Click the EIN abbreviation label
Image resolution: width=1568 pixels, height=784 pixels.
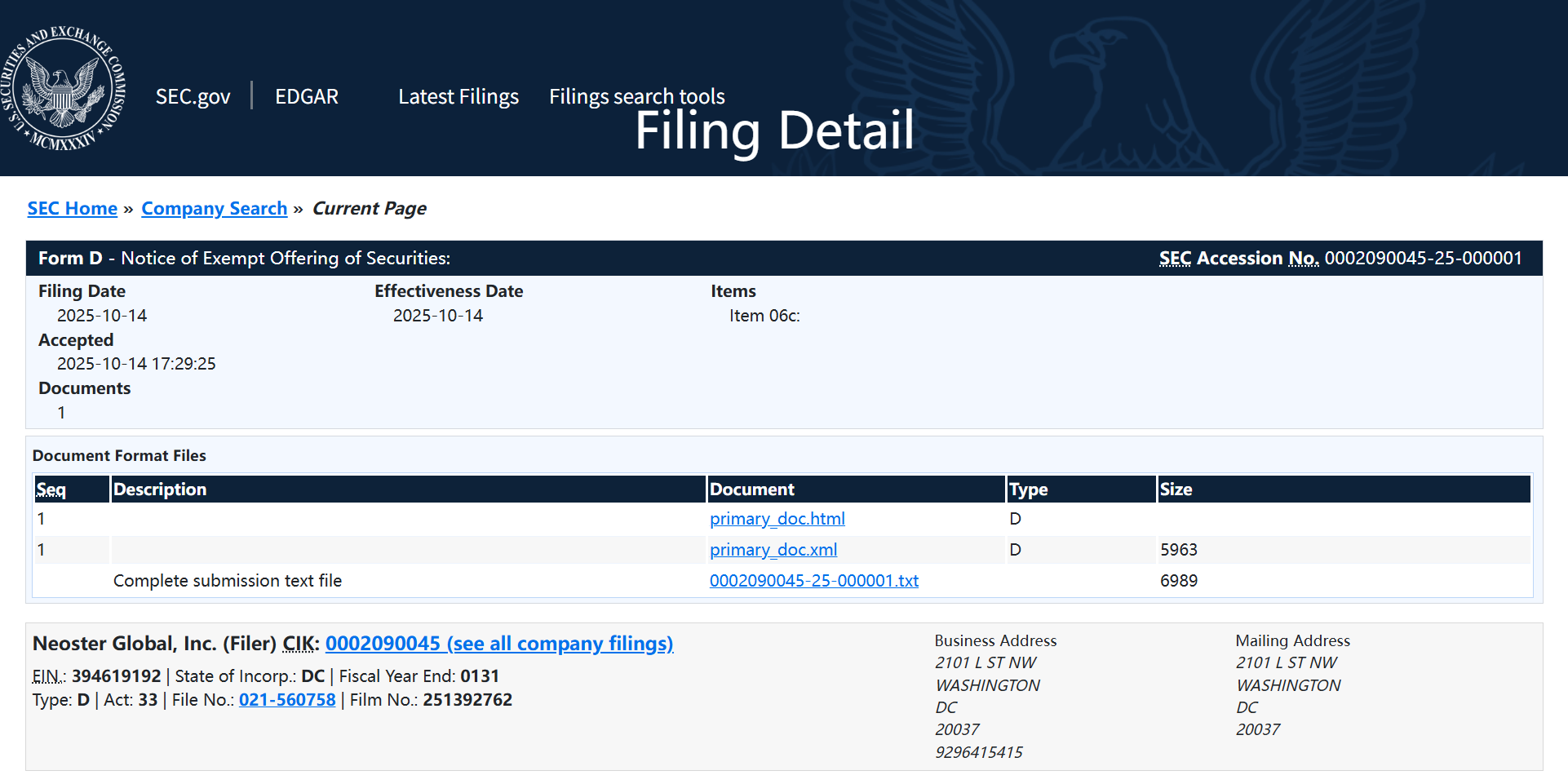coord(49,676)
